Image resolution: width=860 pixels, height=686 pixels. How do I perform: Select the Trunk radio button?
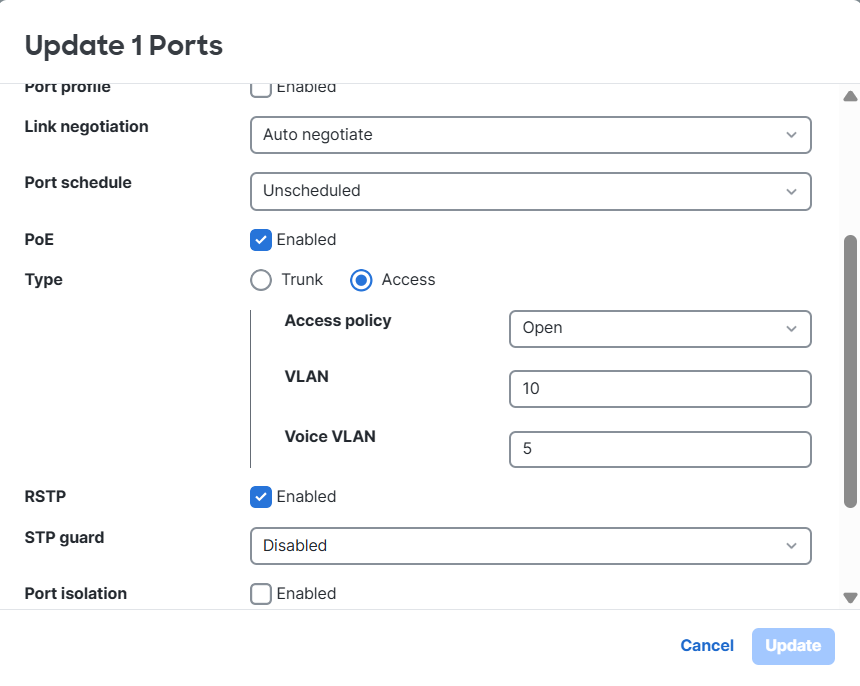[260, 280]
